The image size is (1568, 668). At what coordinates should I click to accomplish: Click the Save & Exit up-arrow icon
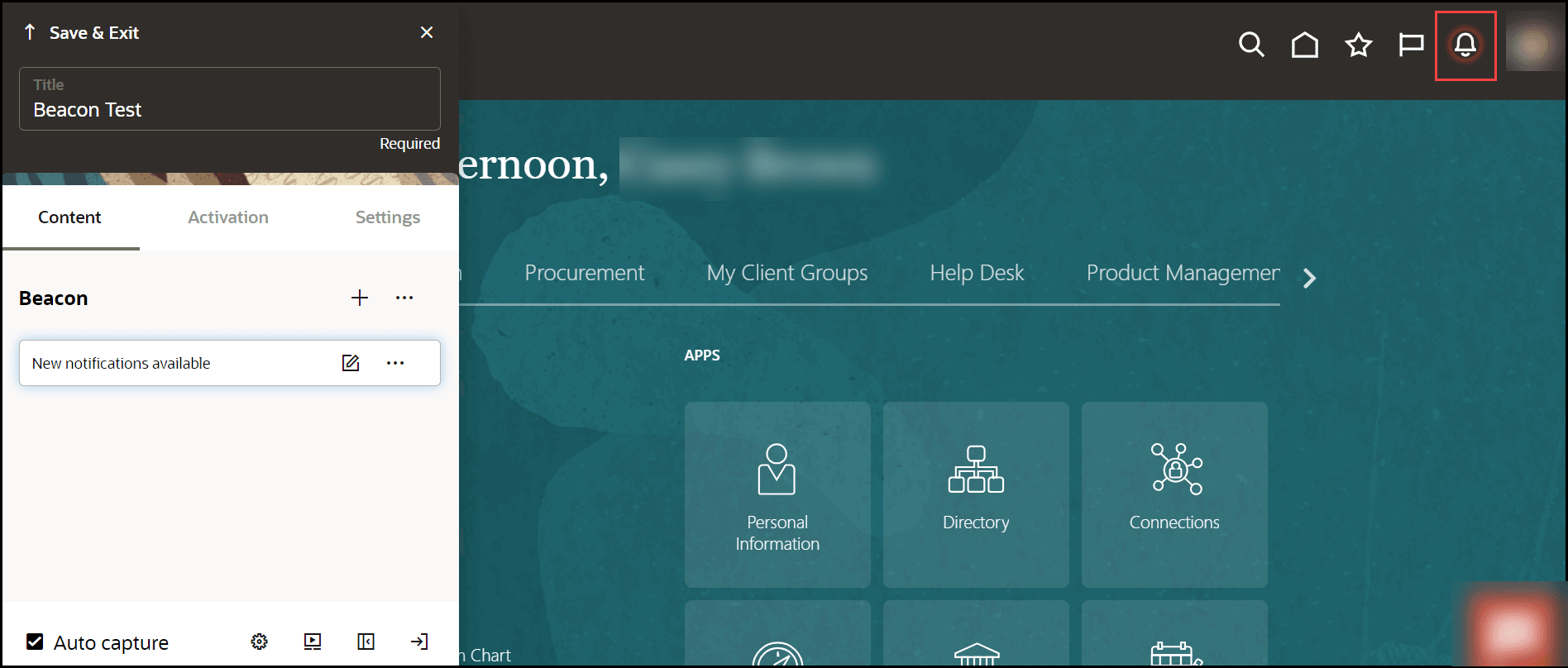click(30, 32)
